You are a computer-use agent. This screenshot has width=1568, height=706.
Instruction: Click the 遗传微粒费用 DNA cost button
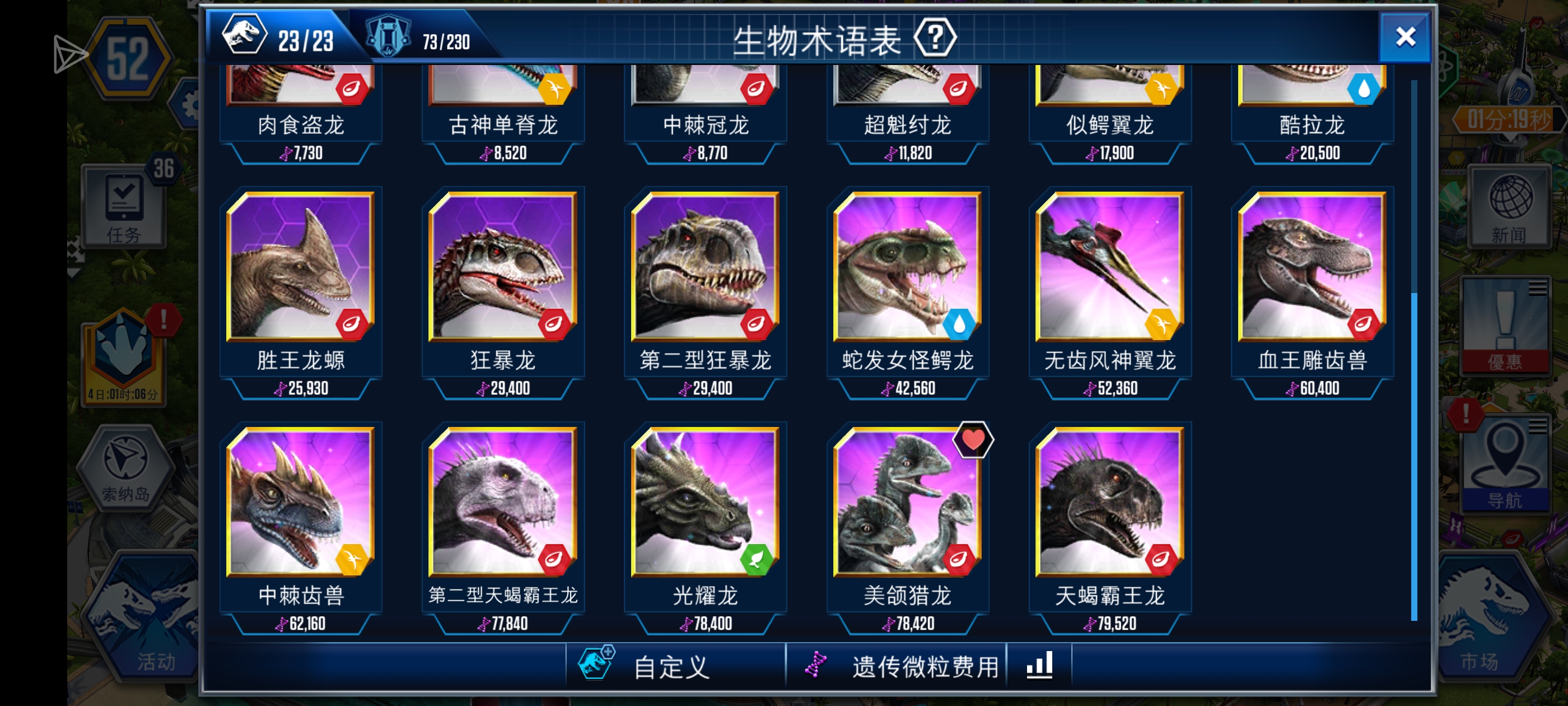click(896, 665)
